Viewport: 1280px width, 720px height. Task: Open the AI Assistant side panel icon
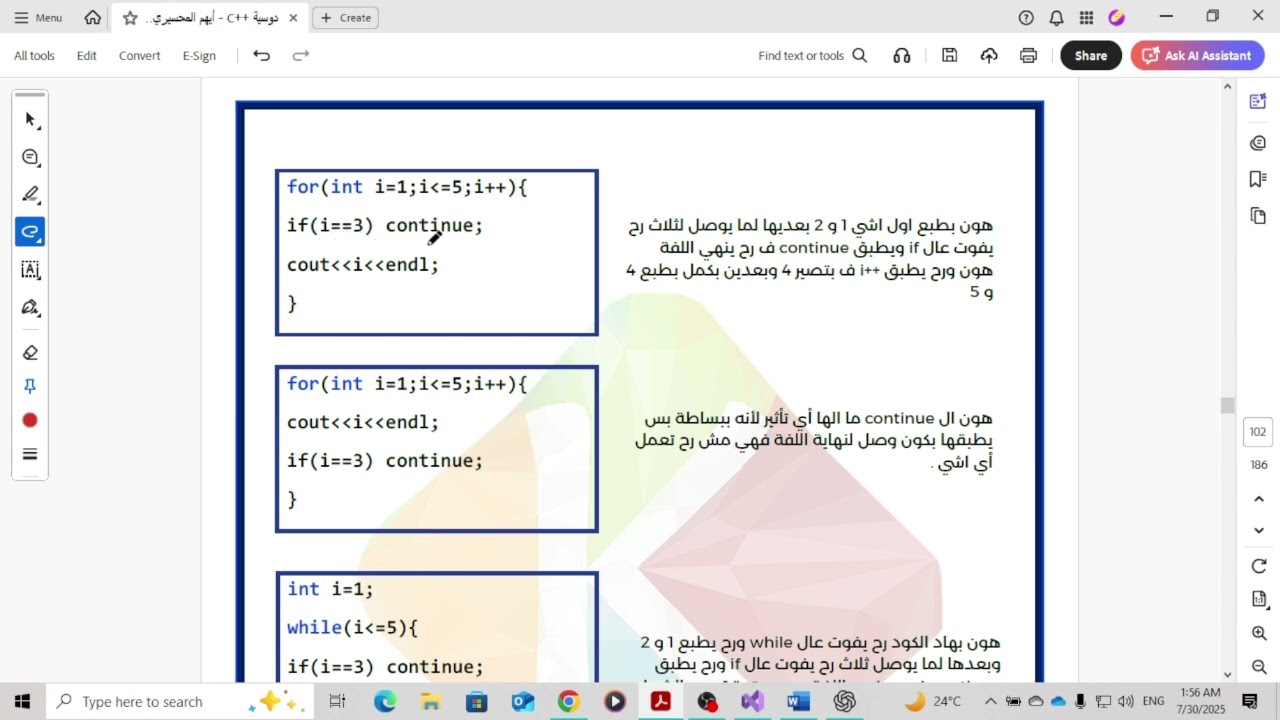click(x=1258, y=102)
